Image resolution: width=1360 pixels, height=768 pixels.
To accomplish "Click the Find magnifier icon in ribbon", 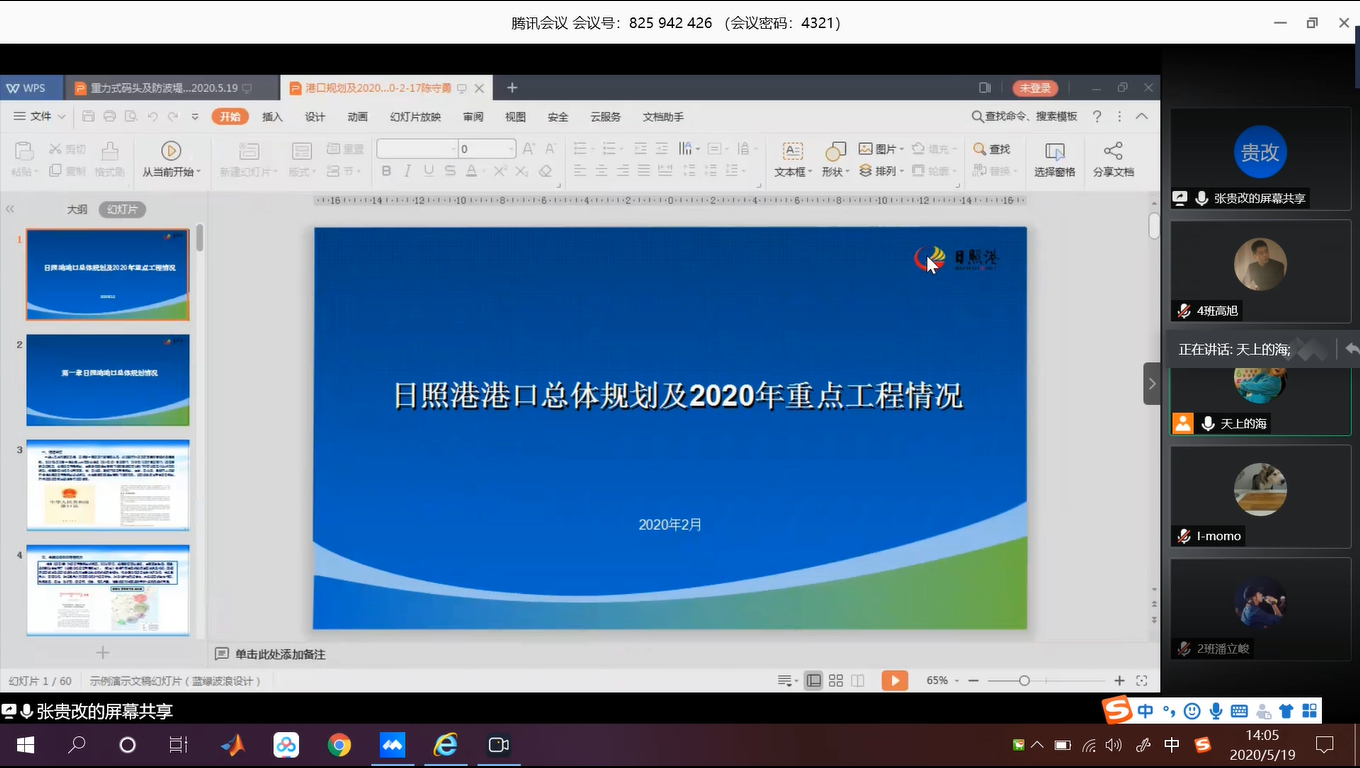I will click(x=980, y=149).
